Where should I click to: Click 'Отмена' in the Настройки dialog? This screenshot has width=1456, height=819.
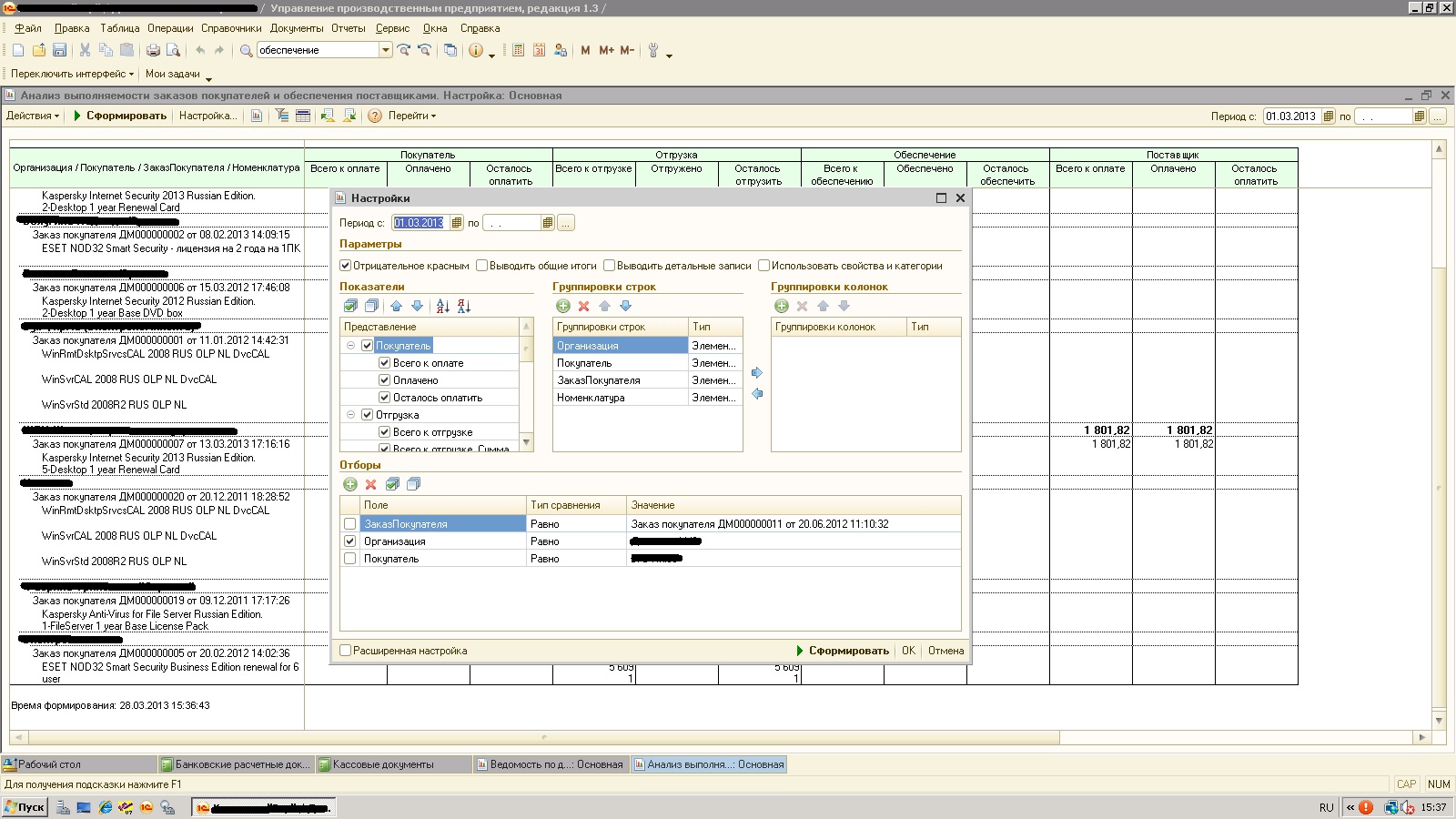point(945,651)
